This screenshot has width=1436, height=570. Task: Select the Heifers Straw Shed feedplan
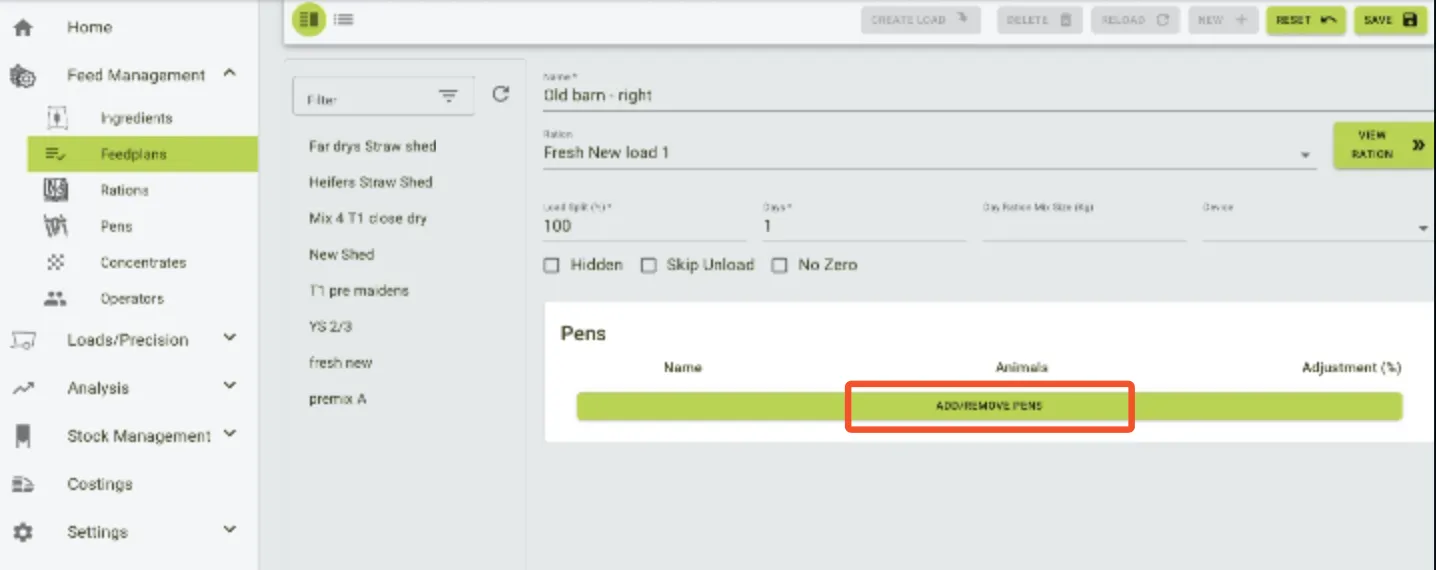tap(370, 182)
